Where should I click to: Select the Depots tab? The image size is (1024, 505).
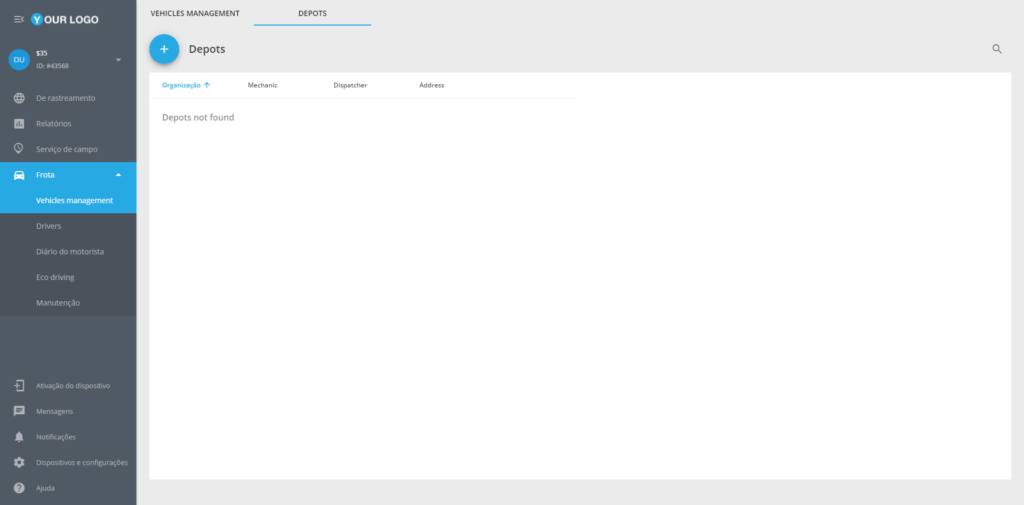pos(312,13)
